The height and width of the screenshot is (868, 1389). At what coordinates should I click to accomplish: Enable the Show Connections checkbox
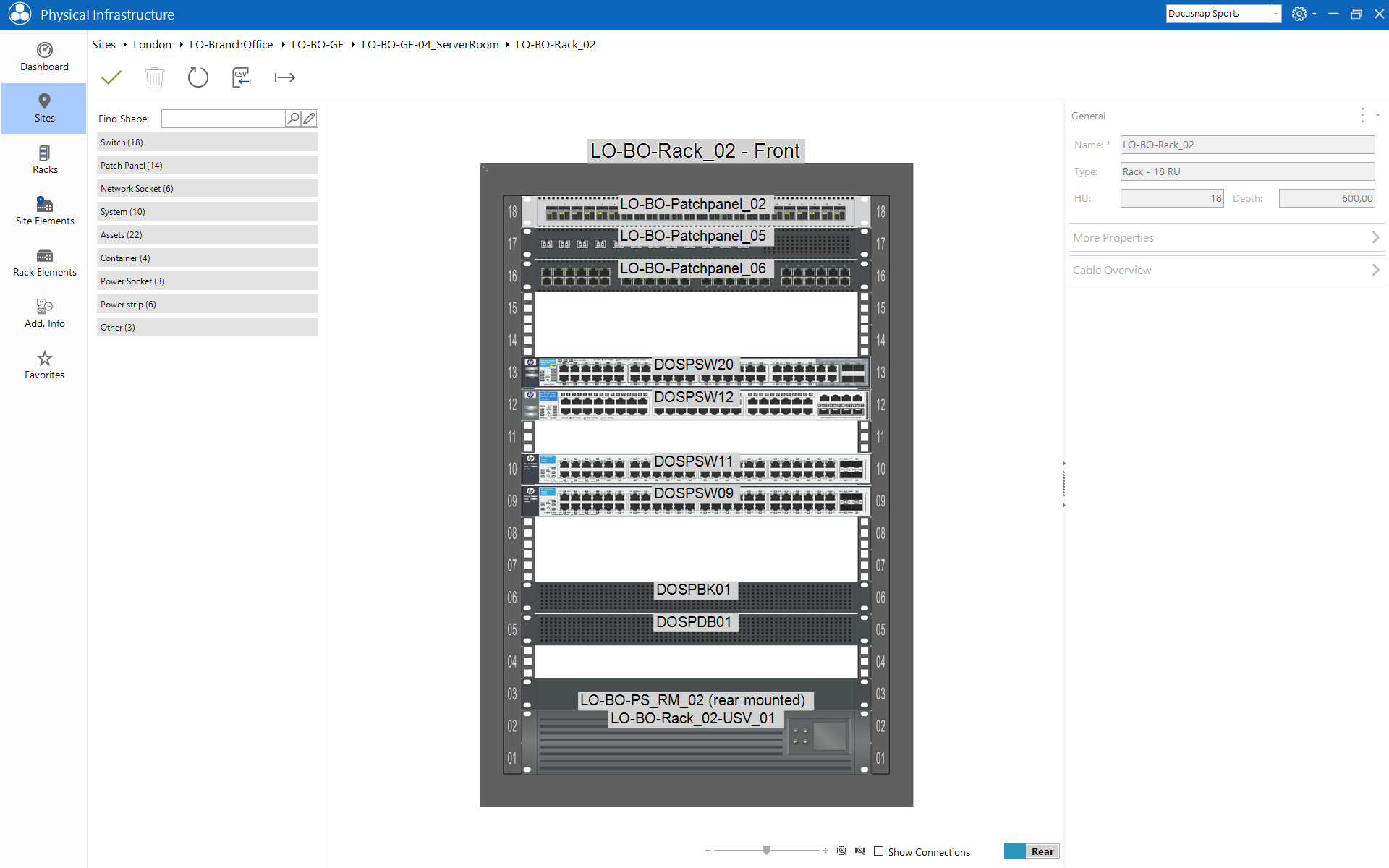(878, 851)
